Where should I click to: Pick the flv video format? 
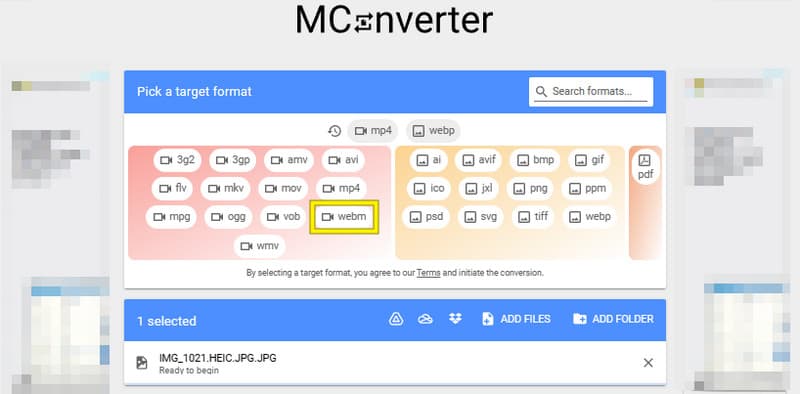[173, 188]
